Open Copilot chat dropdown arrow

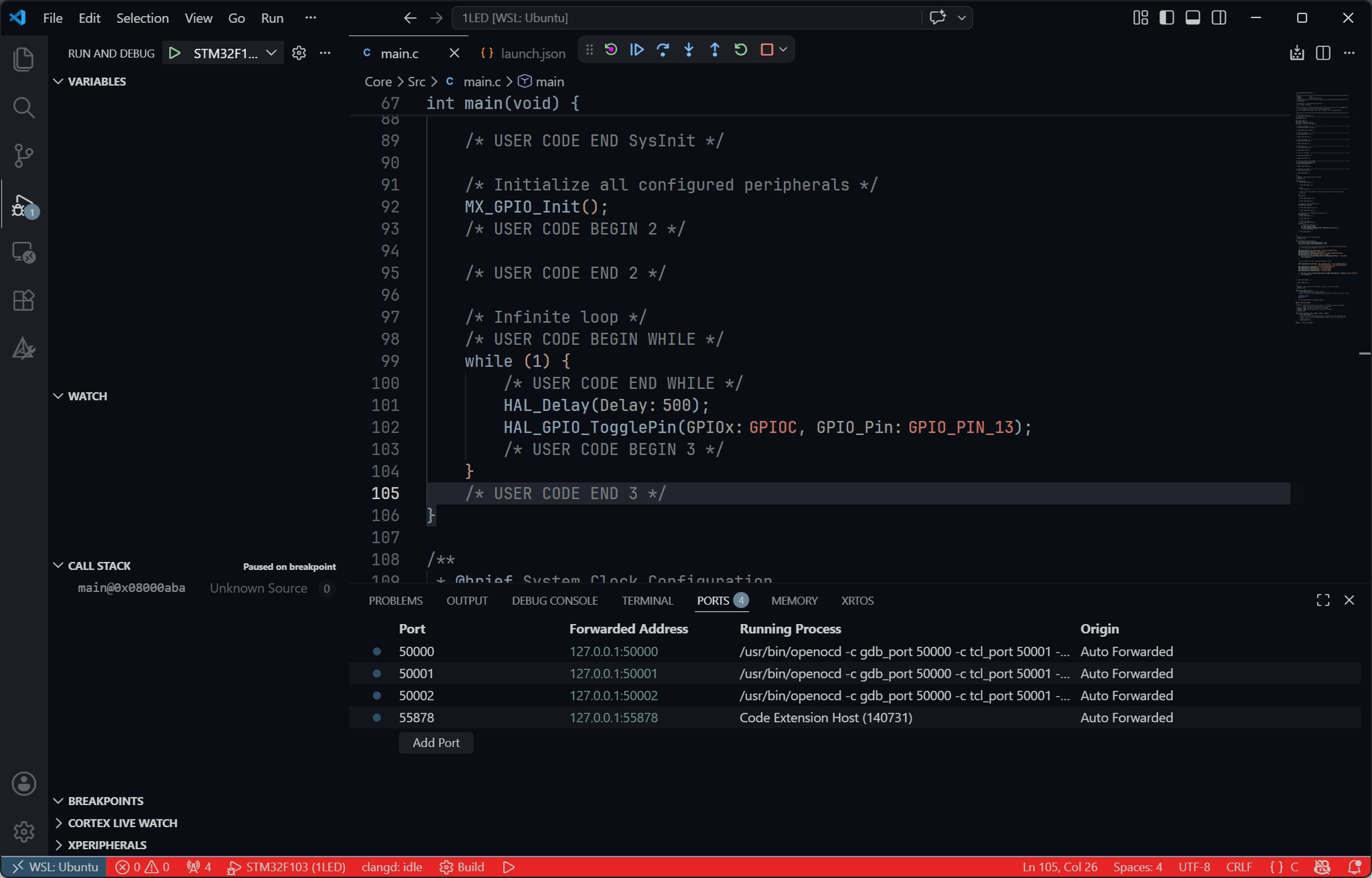pos(961,17)
